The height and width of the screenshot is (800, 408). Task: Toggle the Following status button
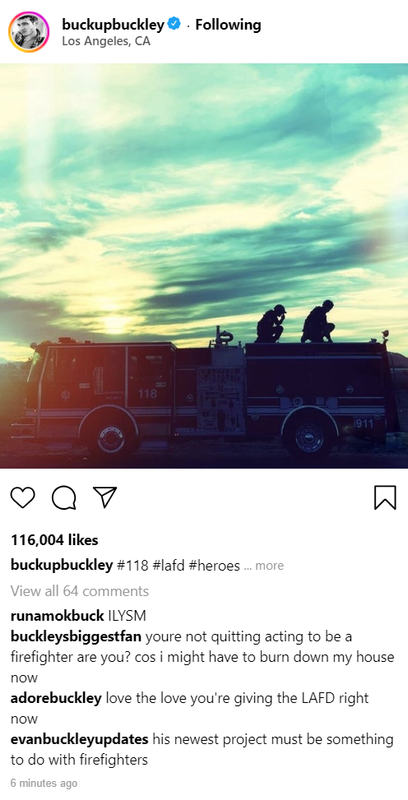click(228, 24)
